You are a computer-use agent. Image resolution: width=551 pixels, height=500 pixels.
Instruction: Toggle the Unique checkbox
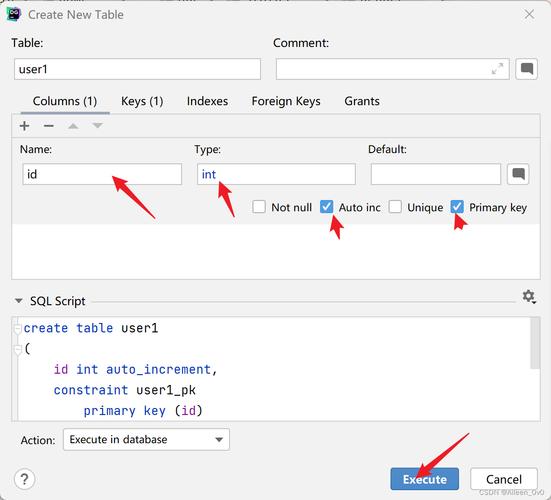coord(395,207)
